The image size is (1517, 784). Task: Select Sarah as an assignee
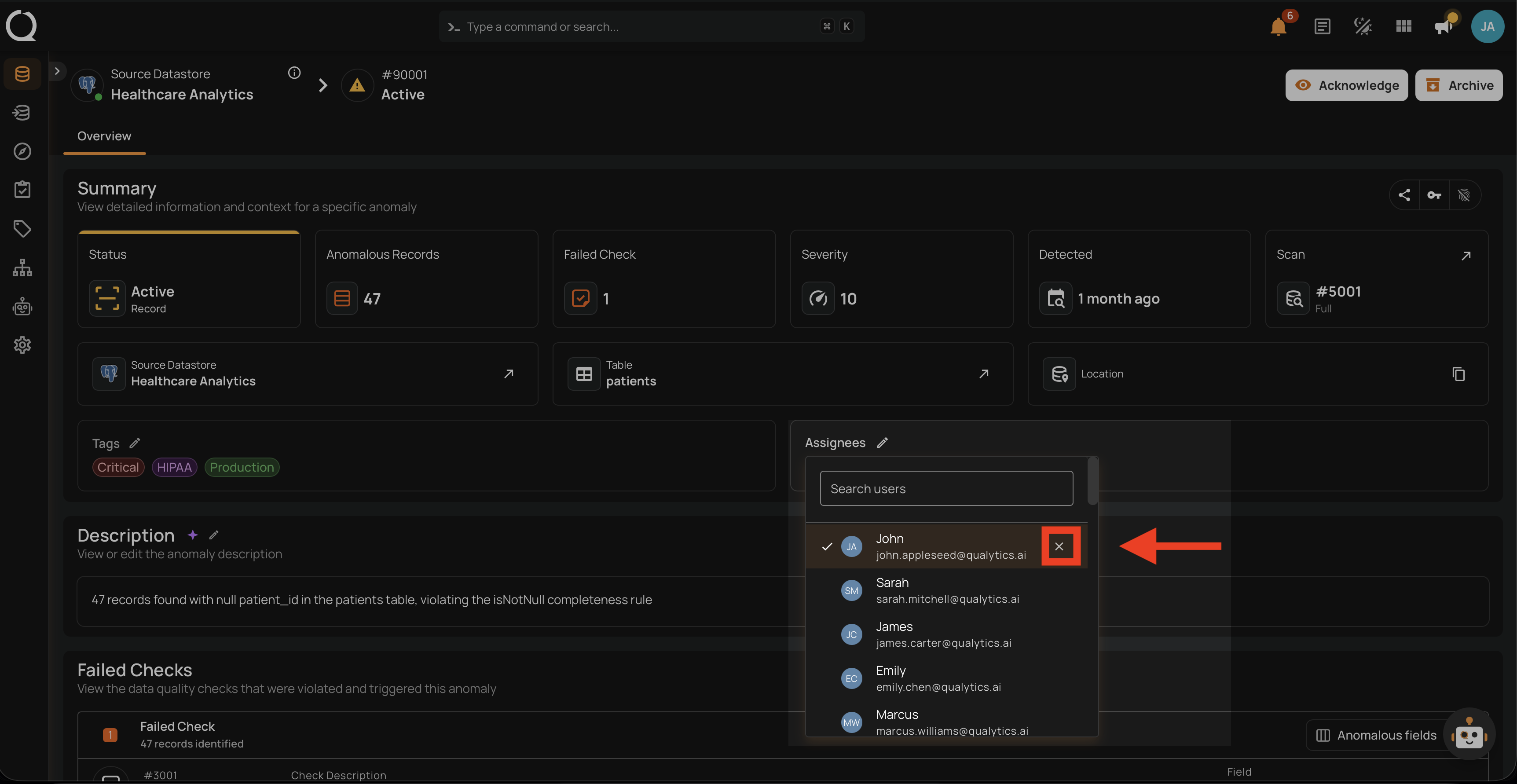click(946, 590)
